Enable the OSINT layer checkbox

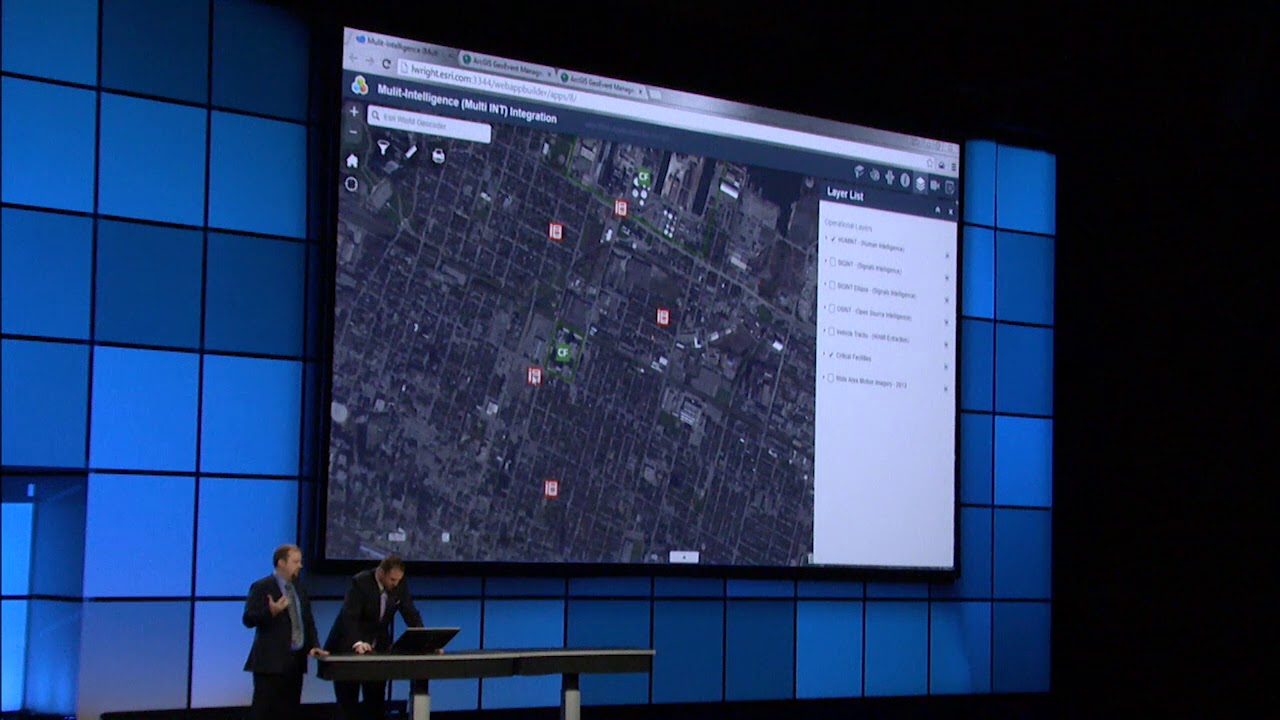[x=833, y=309]
